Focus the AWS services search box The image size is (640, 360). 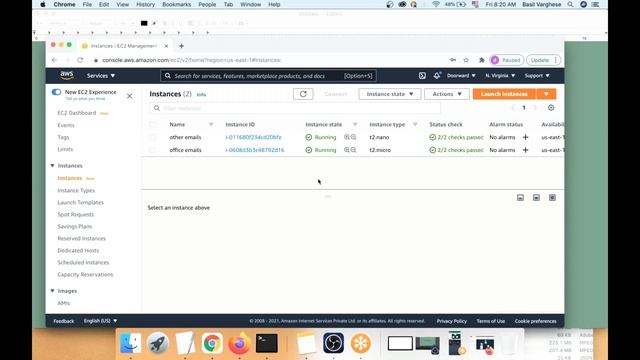pyautogui.click(x=269, y=76)
